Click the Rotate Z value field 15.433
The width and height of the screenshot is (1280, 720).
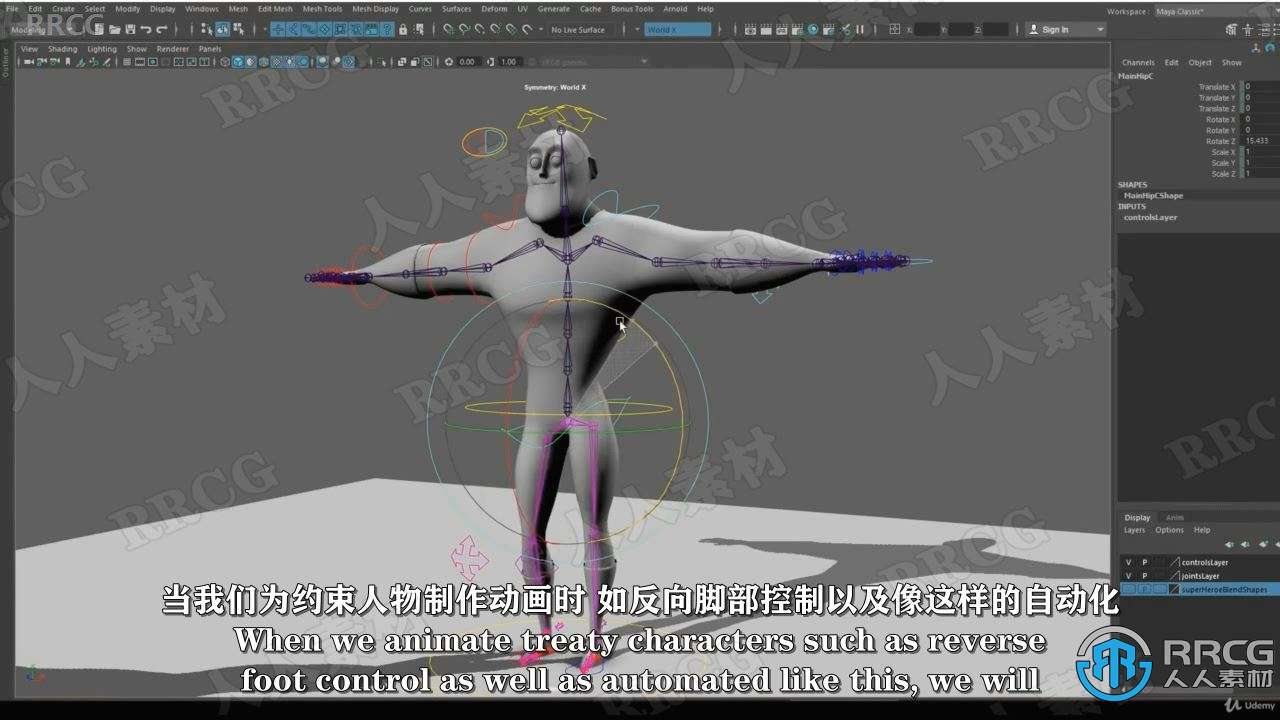[x=1260, y=141]
